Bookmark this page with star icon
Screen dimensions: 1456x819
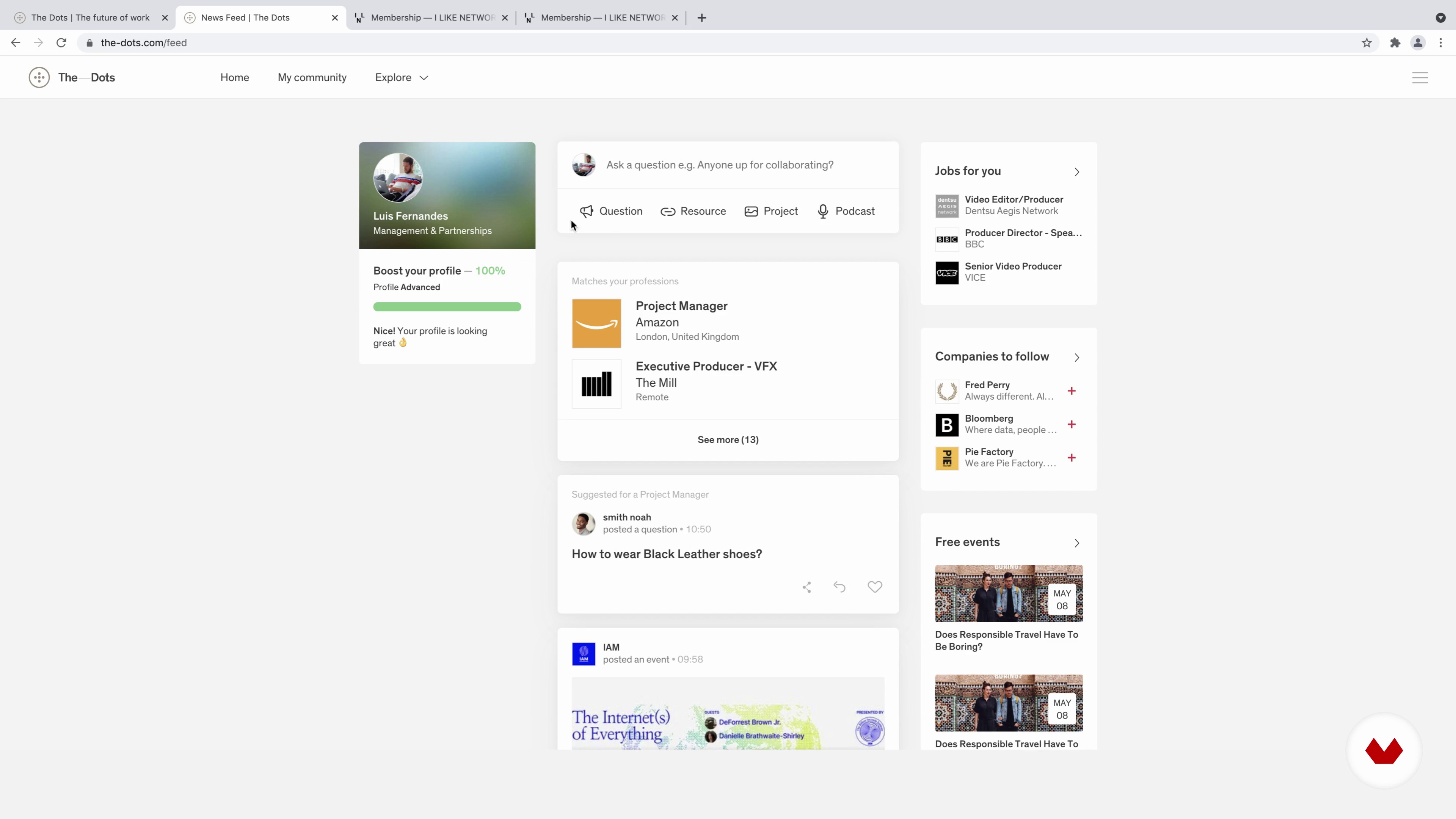coord(1366,43)
